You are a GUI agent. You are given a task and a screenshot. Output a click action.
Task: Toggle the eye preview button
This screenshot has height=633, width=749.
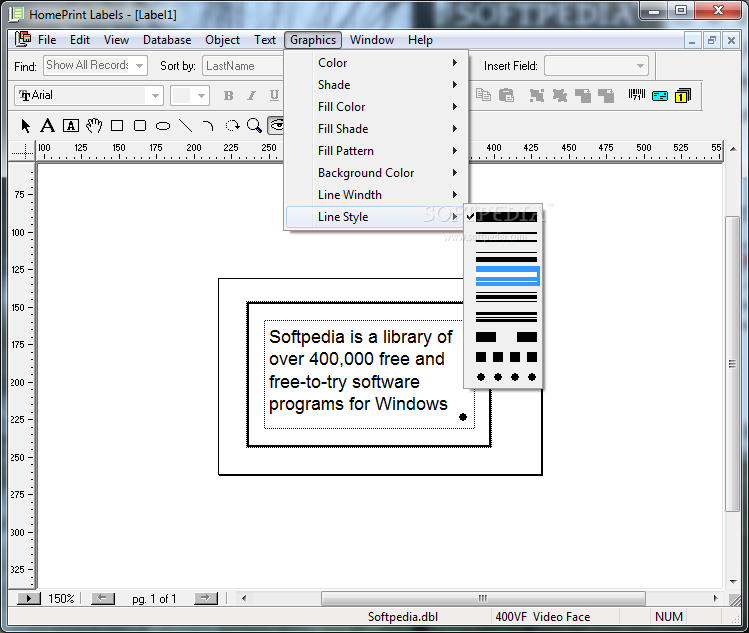pos(276,126)
